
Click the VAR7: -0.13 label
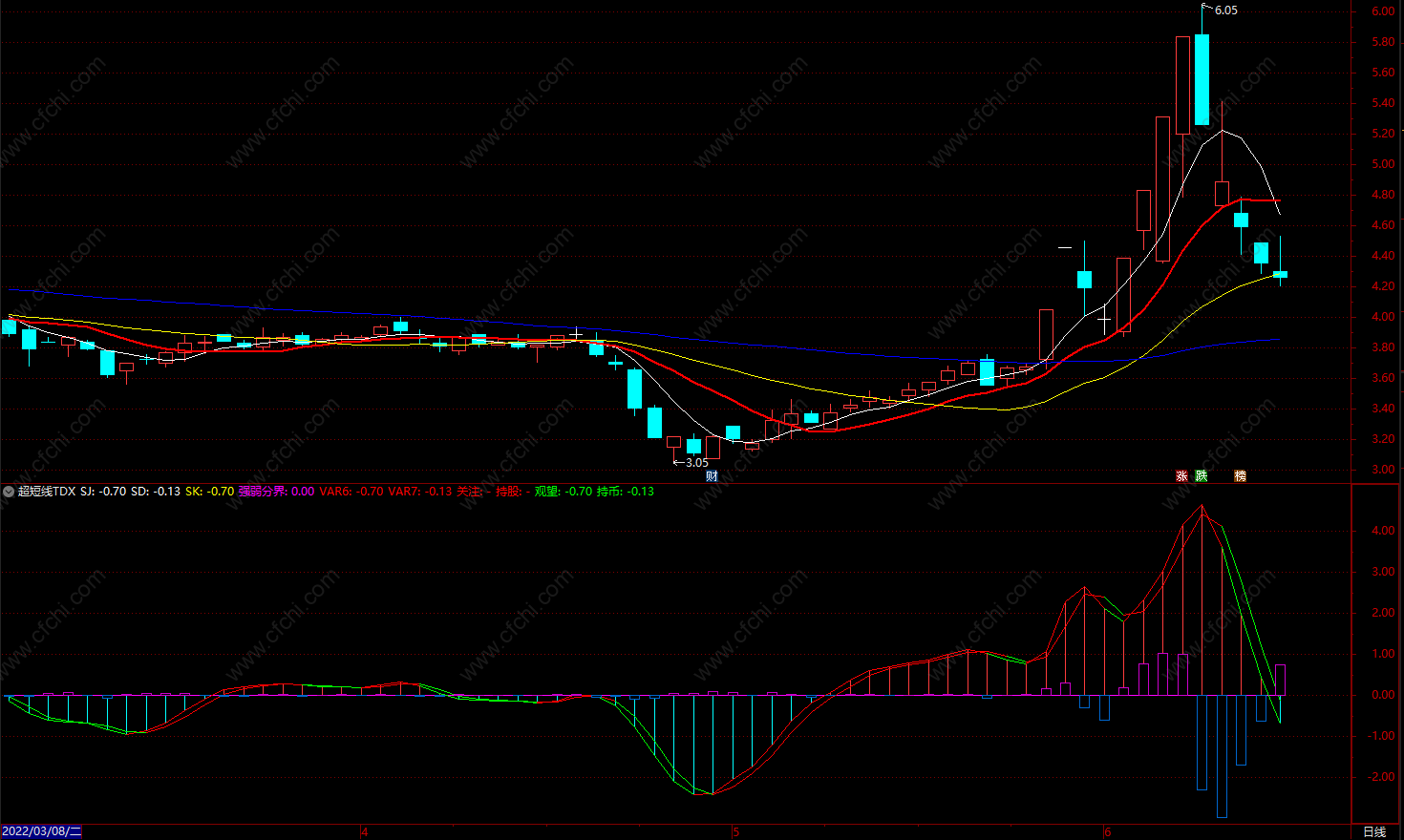420,492
